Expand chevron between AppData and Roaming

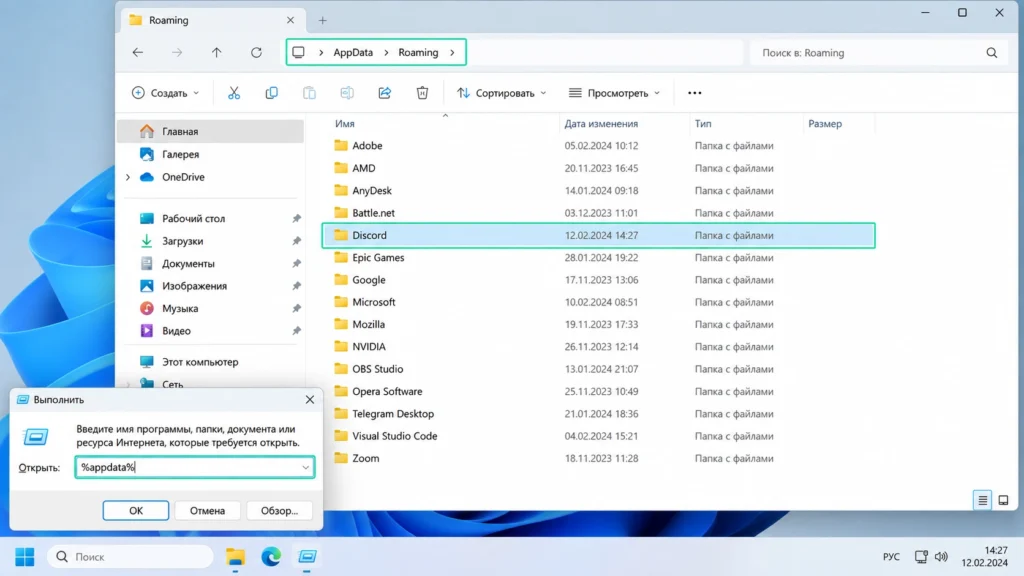(386, 52)
